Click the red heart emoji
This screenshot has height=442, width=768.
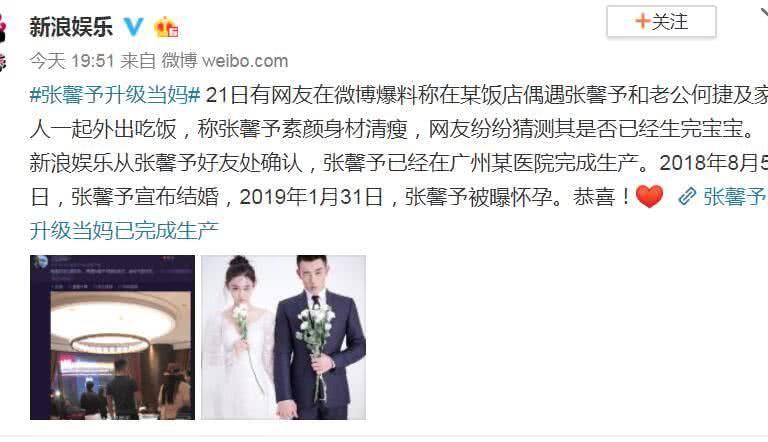pos(649,196)
